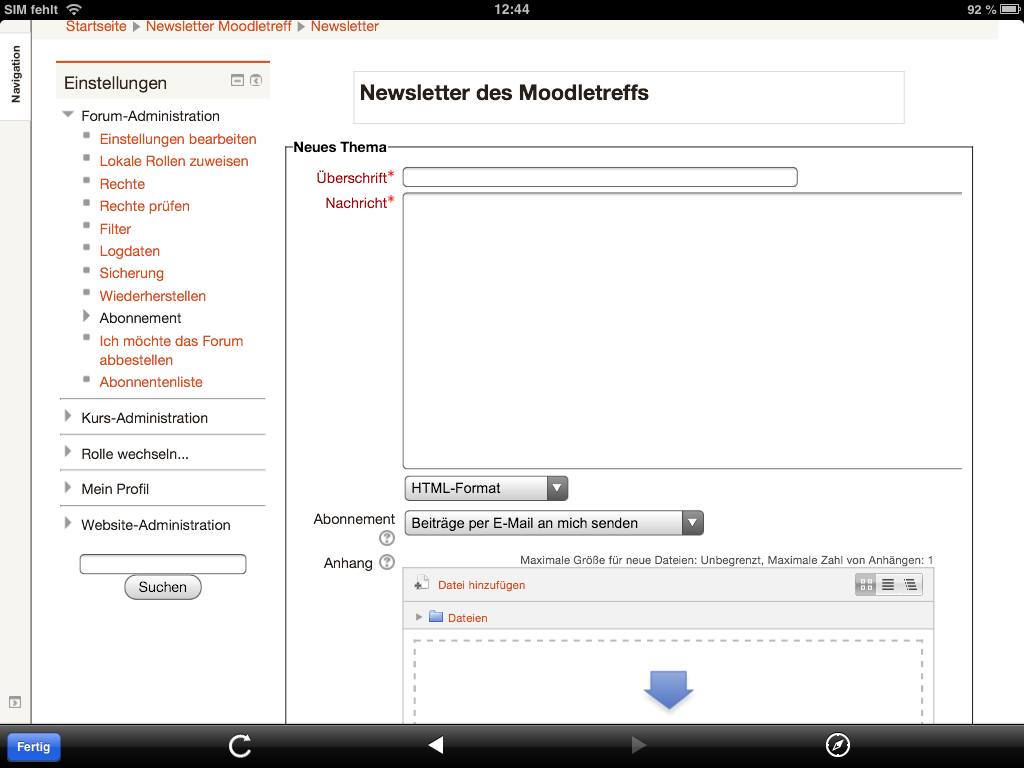Tap the Fertig button
Screen dimensions: 1024x768
click(x=33, y=746)
